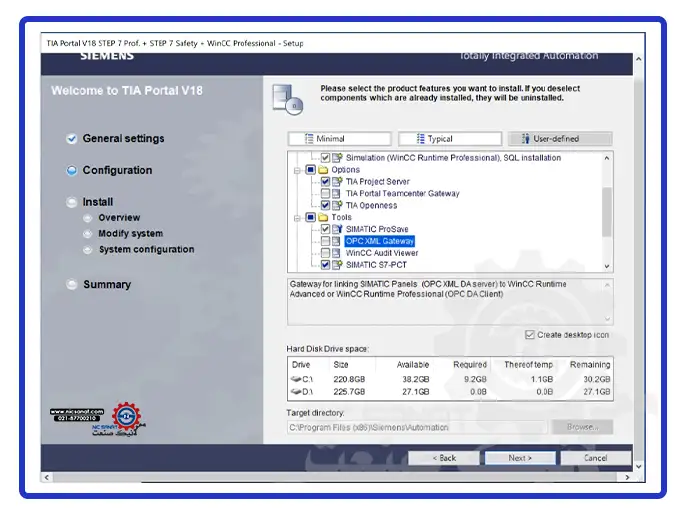Check the TIA Portal Teamcenter Gateway checkbox

[325, 193]
